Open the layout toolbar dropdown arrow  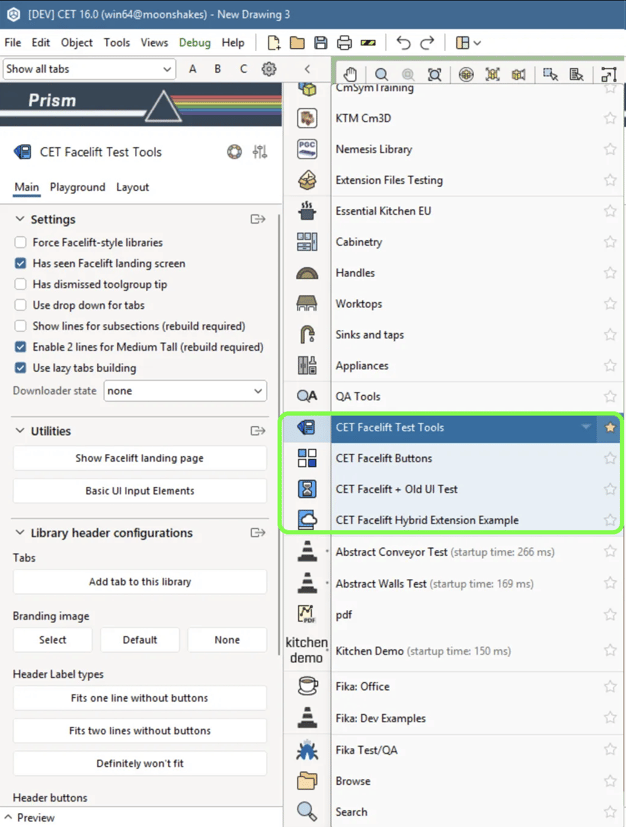pyautogui.click(x=477, y=43)
